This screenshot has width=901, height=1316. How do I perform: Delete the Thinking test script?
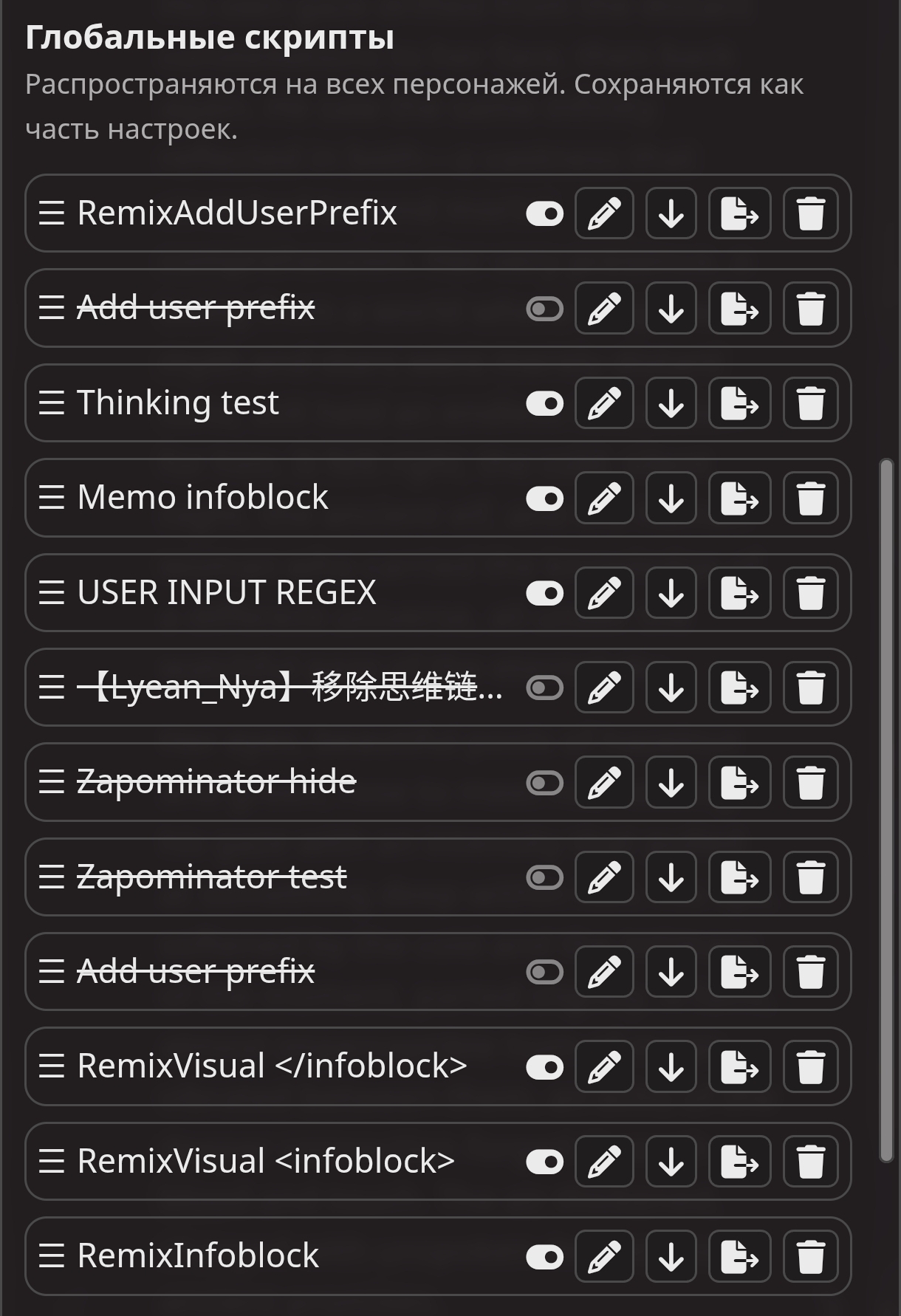coord(810,404)
